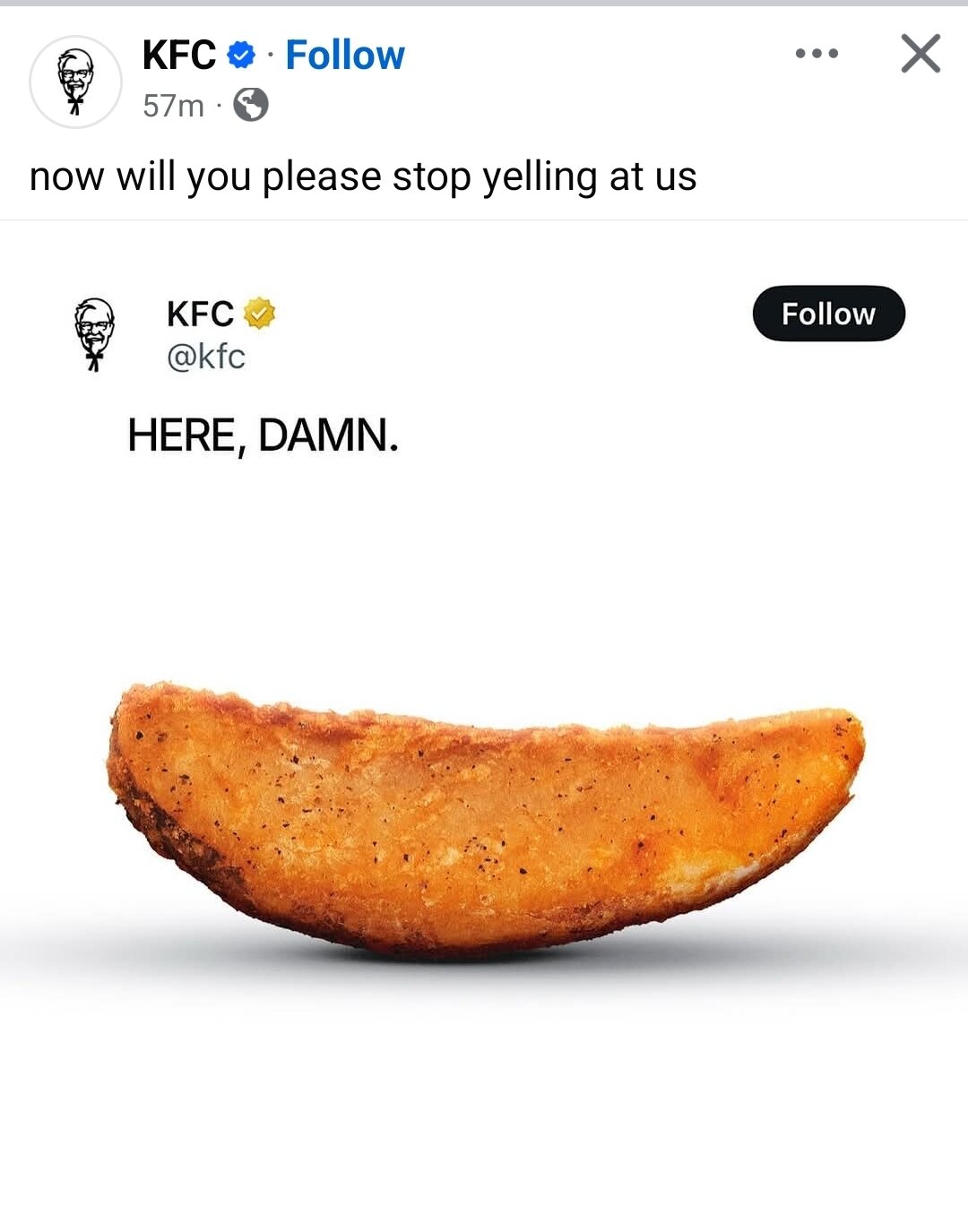Open the three-dot more options menu
Viewport: 968px width, 1232px height.
[817, 54]
